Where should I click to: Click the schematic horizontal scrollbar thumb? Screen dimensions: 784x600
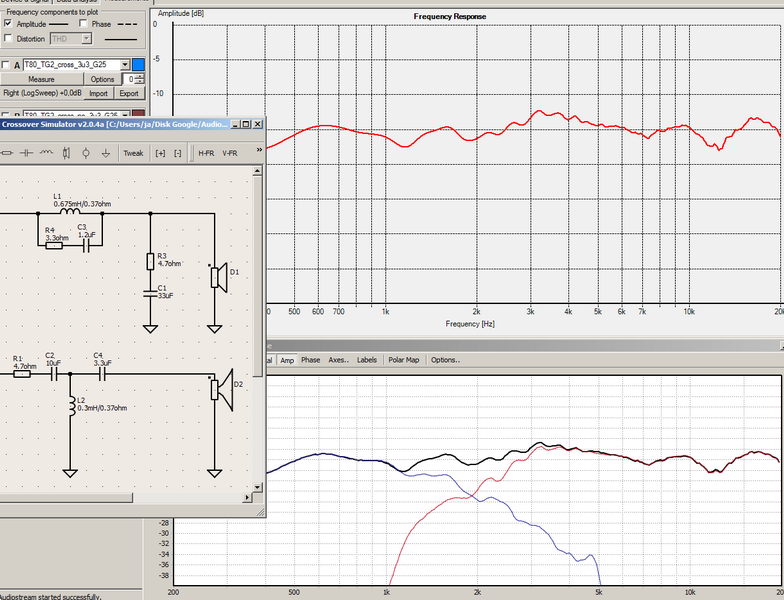tap(66, 498)
